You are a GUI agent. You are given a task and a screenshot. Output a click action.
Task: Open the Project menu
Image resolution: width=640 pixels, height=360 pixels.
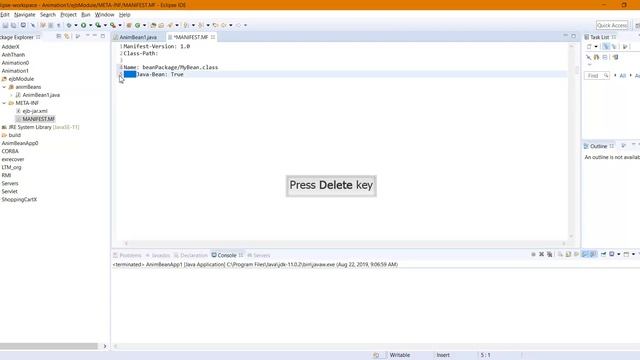tap(68, 15)
